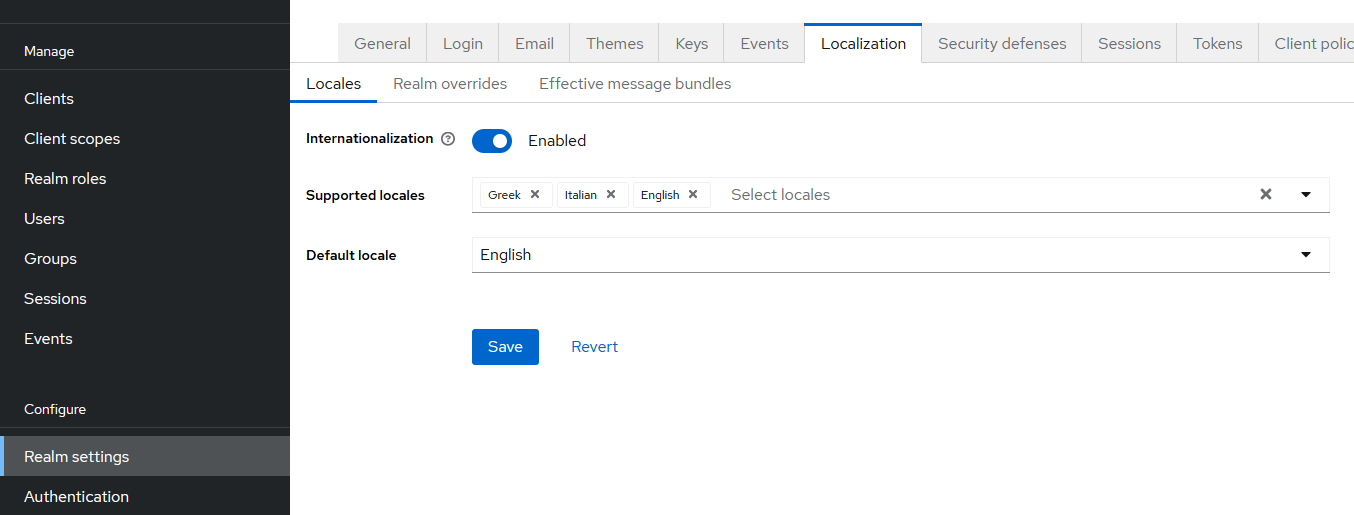Select the Tokens tab

pyautogui.click(x=1217, y=44)
